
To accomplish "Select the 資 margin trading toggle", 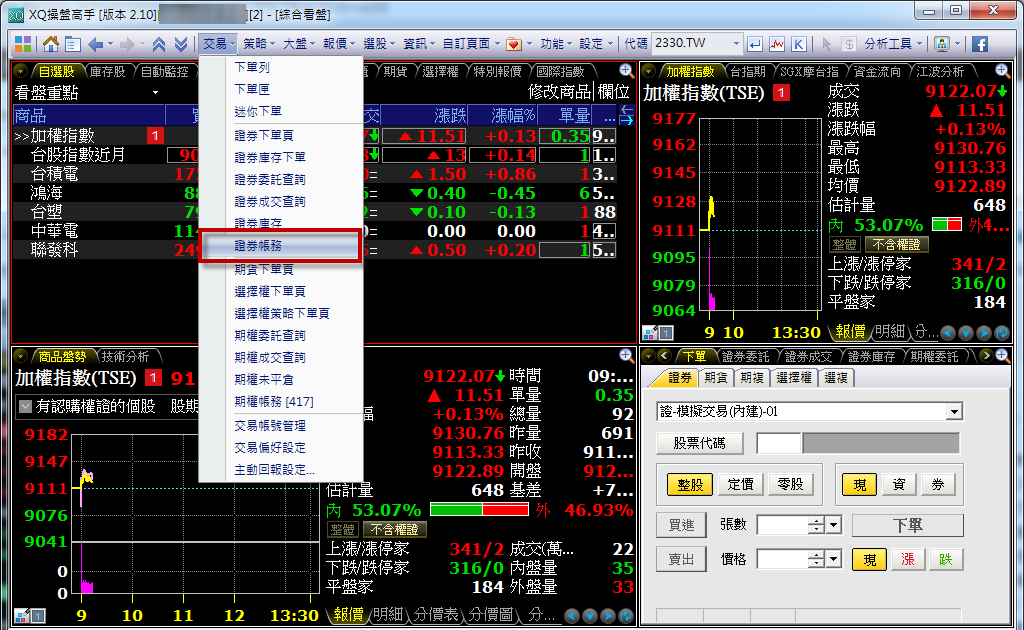I will (x=899, y=484).
